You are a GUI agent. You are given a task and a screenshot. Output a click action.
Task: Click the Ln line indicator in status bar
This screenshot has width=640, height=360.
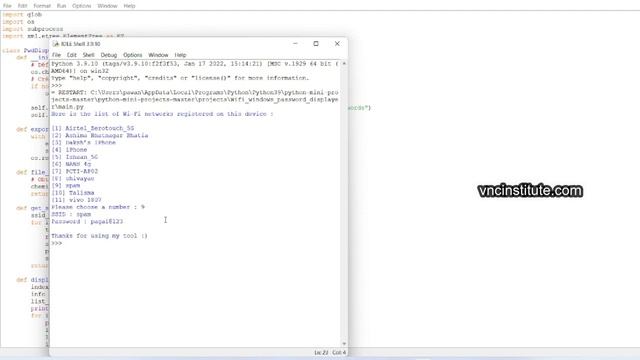(x=321, y=353)
